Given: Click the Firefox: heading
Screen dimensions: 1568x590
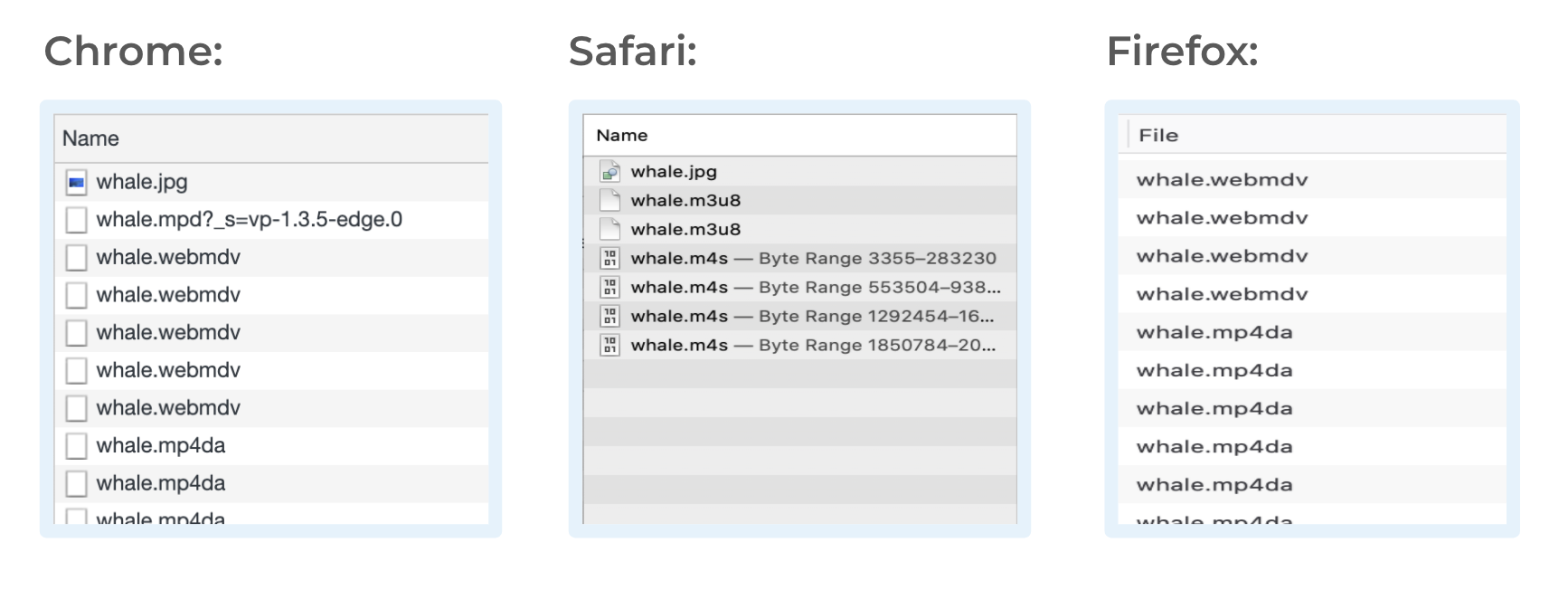Looking at the screenshot, I should tap(1183, 52).
